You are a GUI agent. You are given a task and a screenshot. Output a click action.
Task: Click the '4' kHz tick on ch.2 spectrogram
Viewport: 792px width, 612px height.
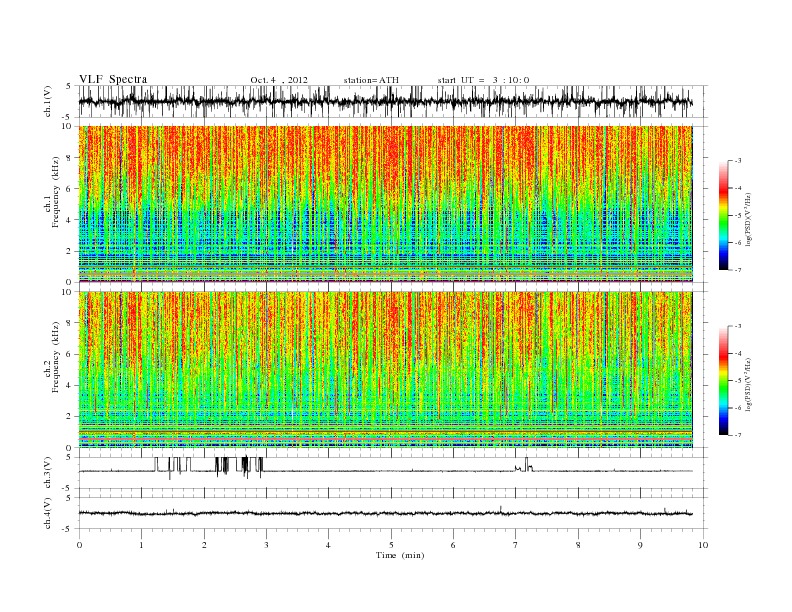point(70,386)
